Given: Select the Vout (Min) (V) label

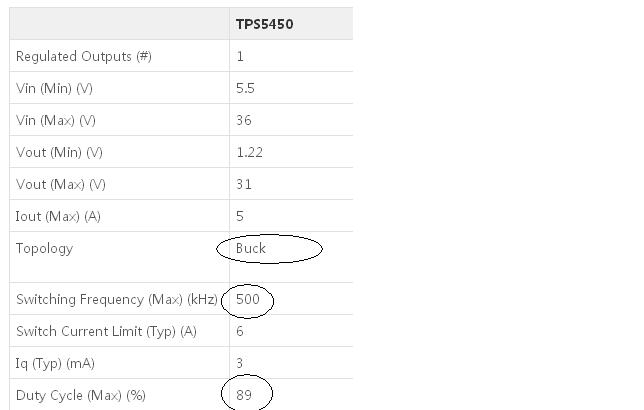Looking at the screenshot, I should click(x=60, y=152).
